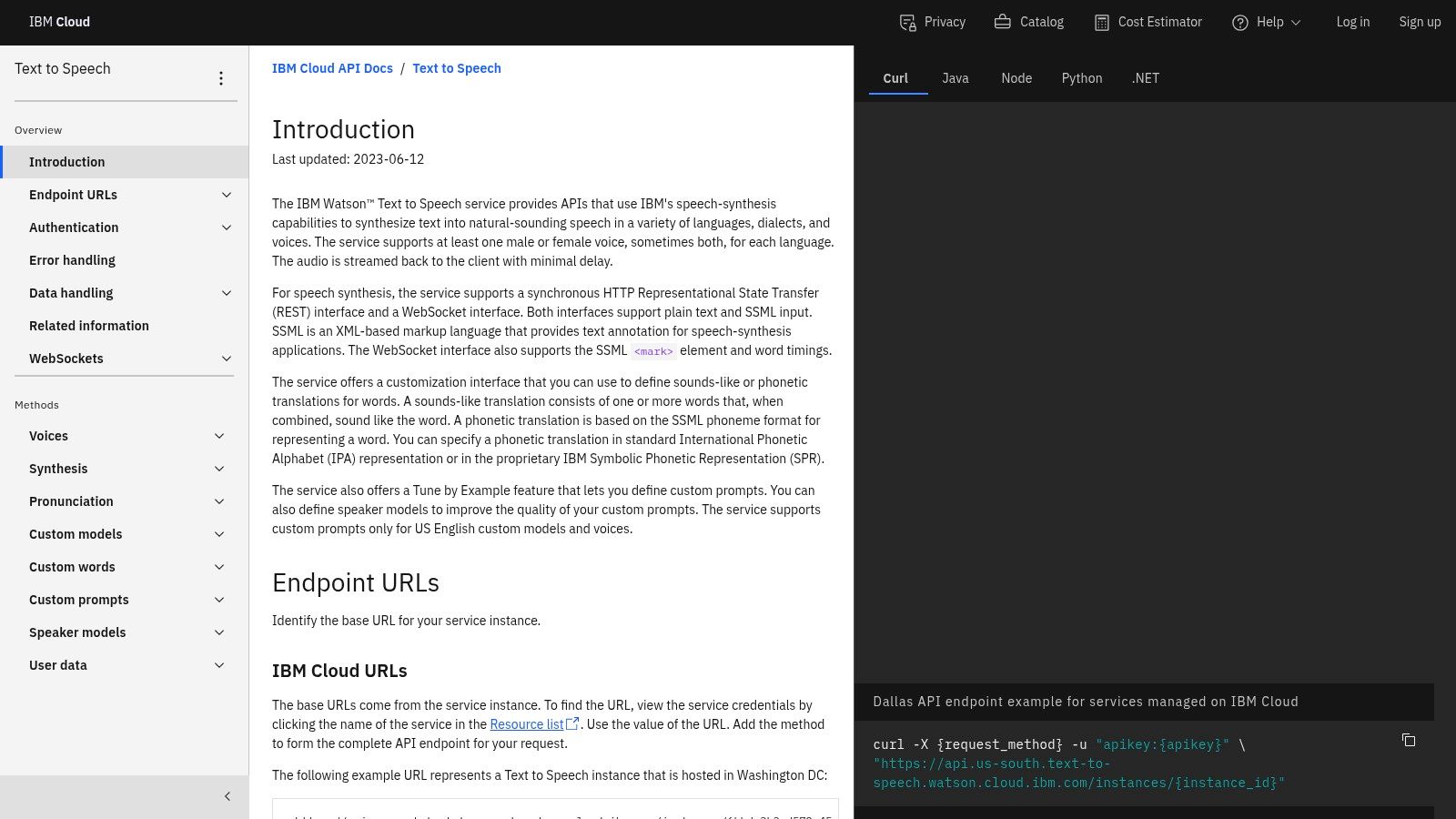This screenshot has width=1456, height=819.
Task: Switch to the Python tab
Action: tap(1081, 78)
